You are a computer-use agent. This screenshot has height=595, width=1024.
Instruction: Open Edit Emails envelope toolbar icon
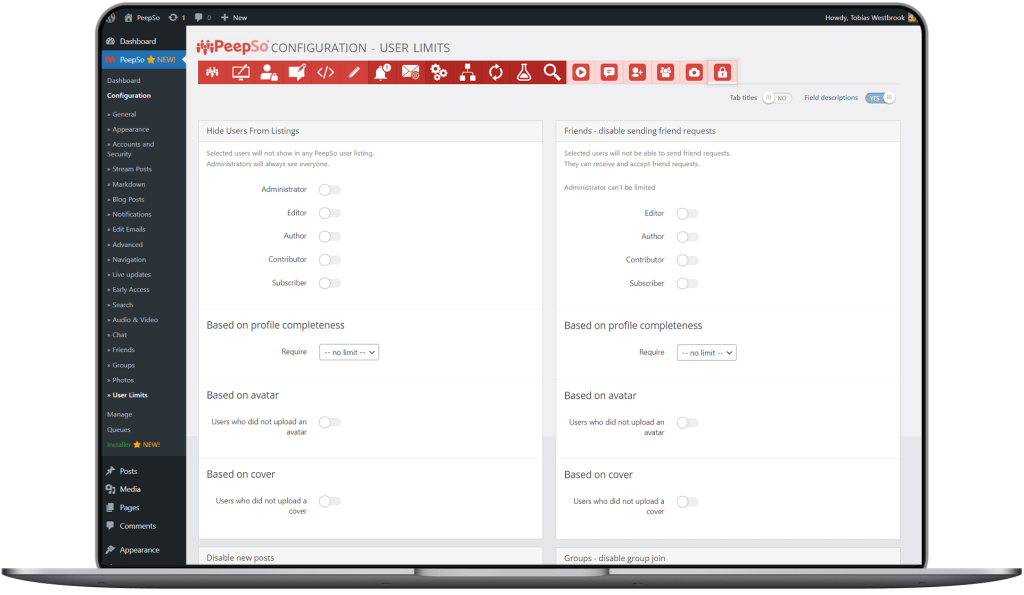pos(410,72)
